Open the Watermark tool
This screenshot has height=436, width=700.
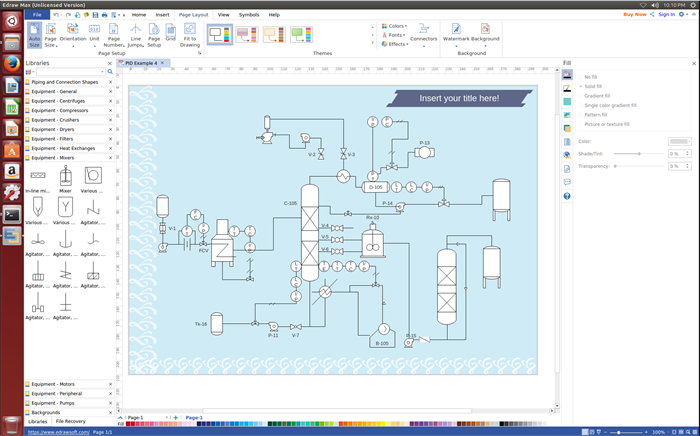point(455,34)
